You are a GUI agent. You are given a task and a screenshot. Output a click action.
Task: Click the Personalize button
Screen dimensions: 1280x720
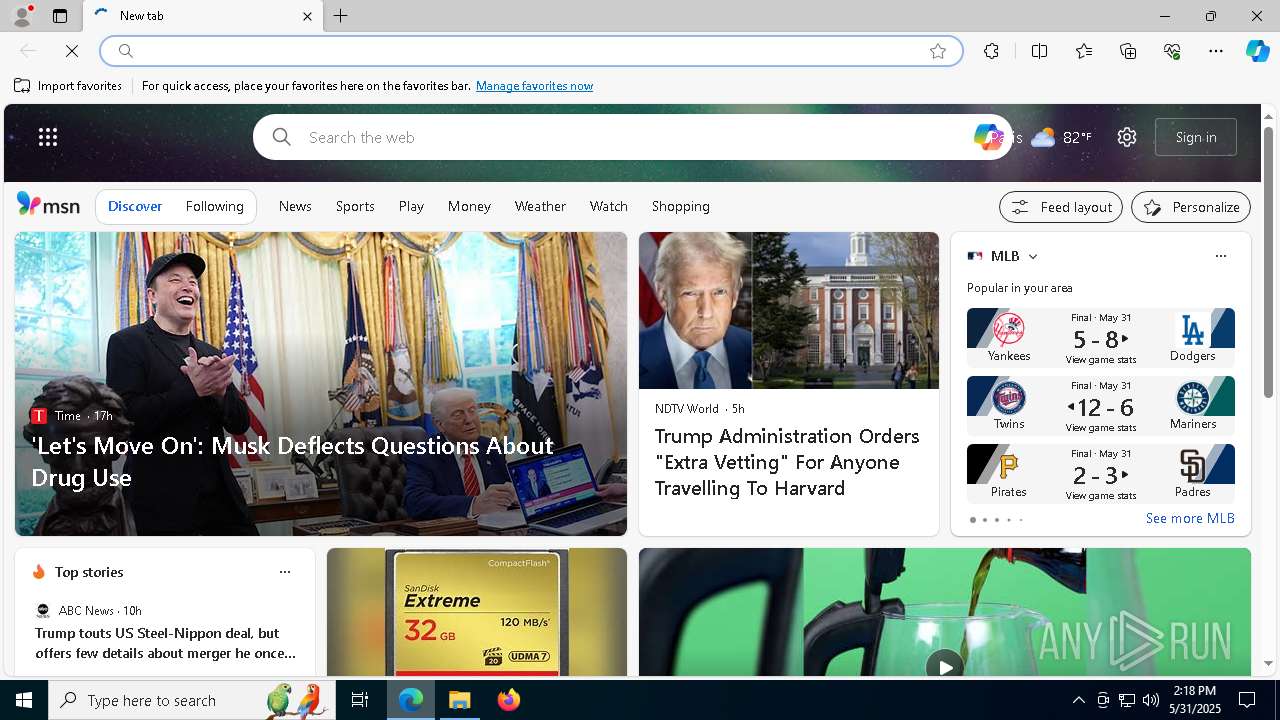(1191, 207)
